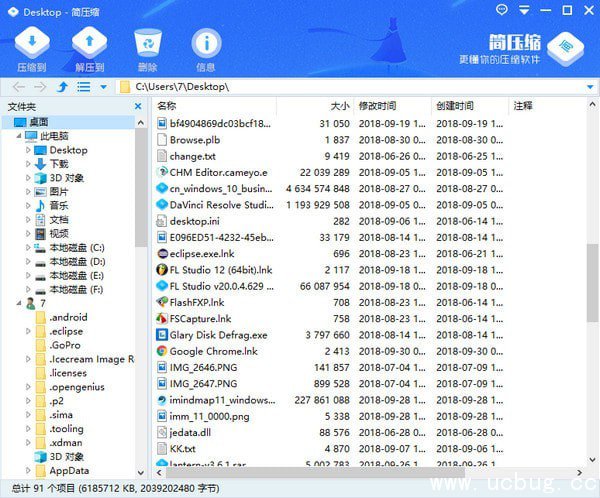Expand the .eclipse folder node

[x=28, y=331]
